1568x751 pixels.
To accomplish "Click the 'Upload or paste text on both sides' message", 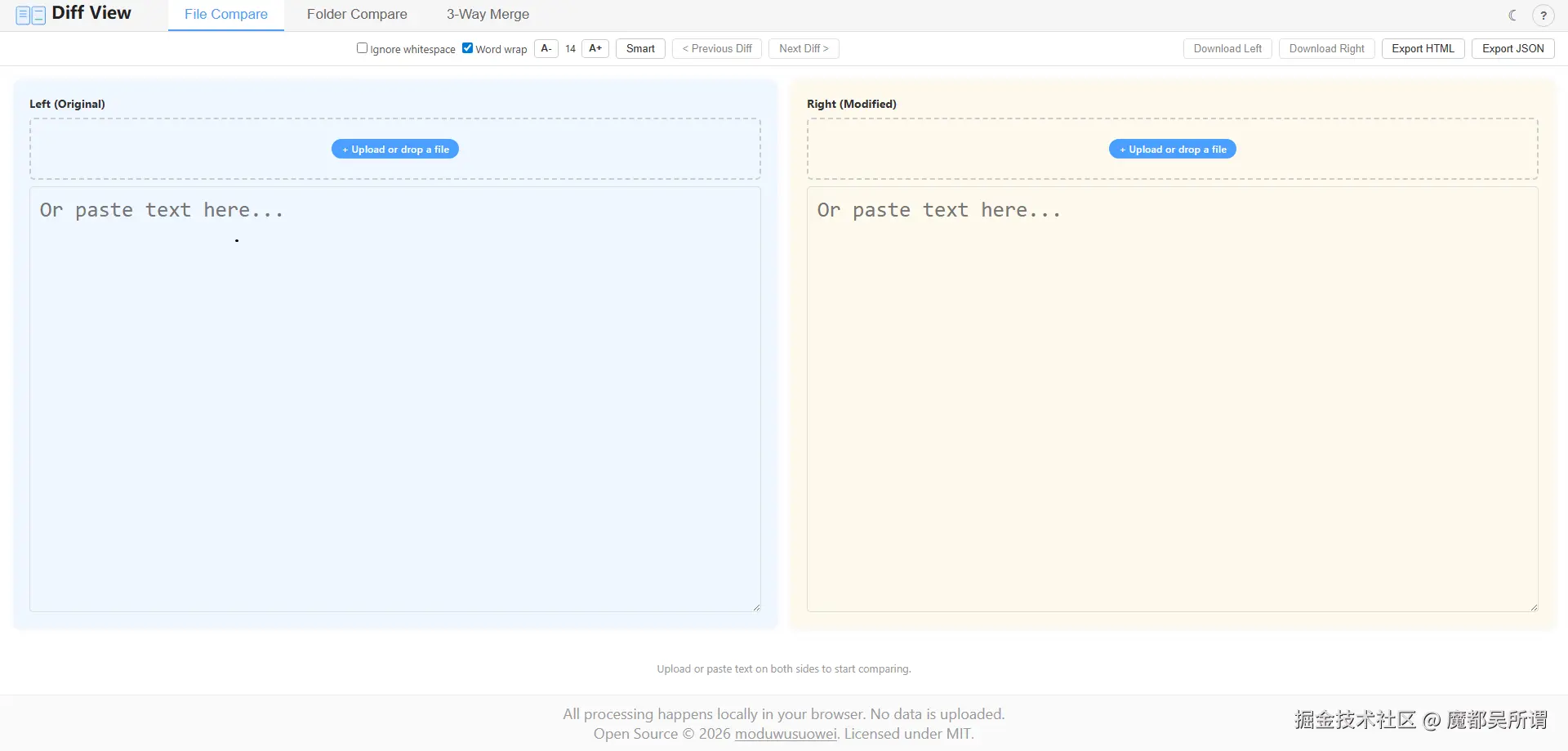I will (x=784, y=668).
